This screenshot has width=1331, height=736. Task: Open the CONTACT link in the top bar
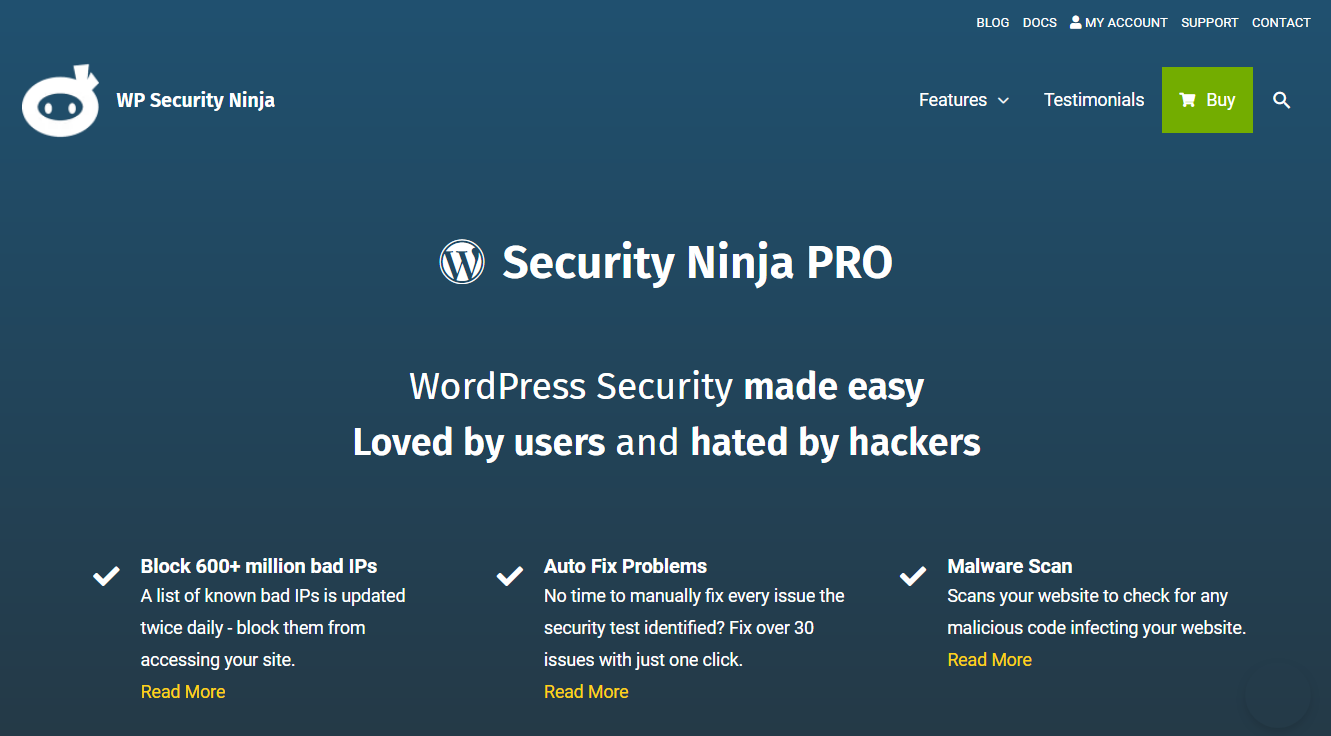pos(1281,22)
